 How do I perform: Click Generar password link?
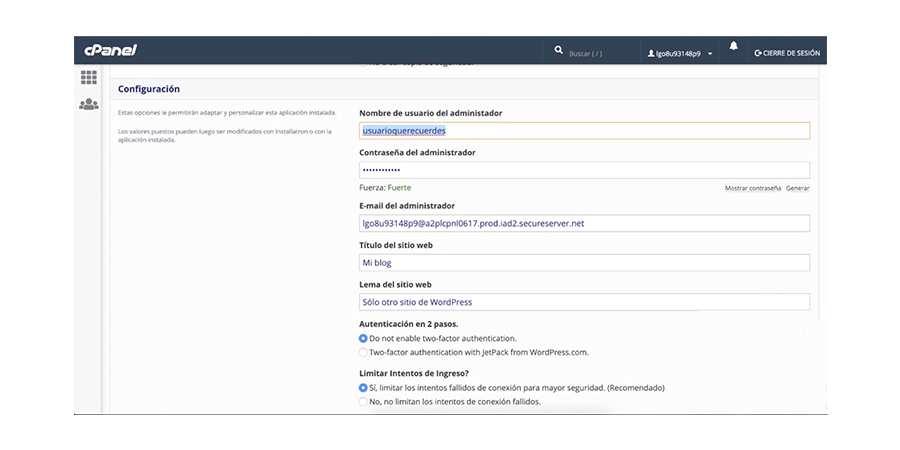pyautogui.click(x=798, y=188)
